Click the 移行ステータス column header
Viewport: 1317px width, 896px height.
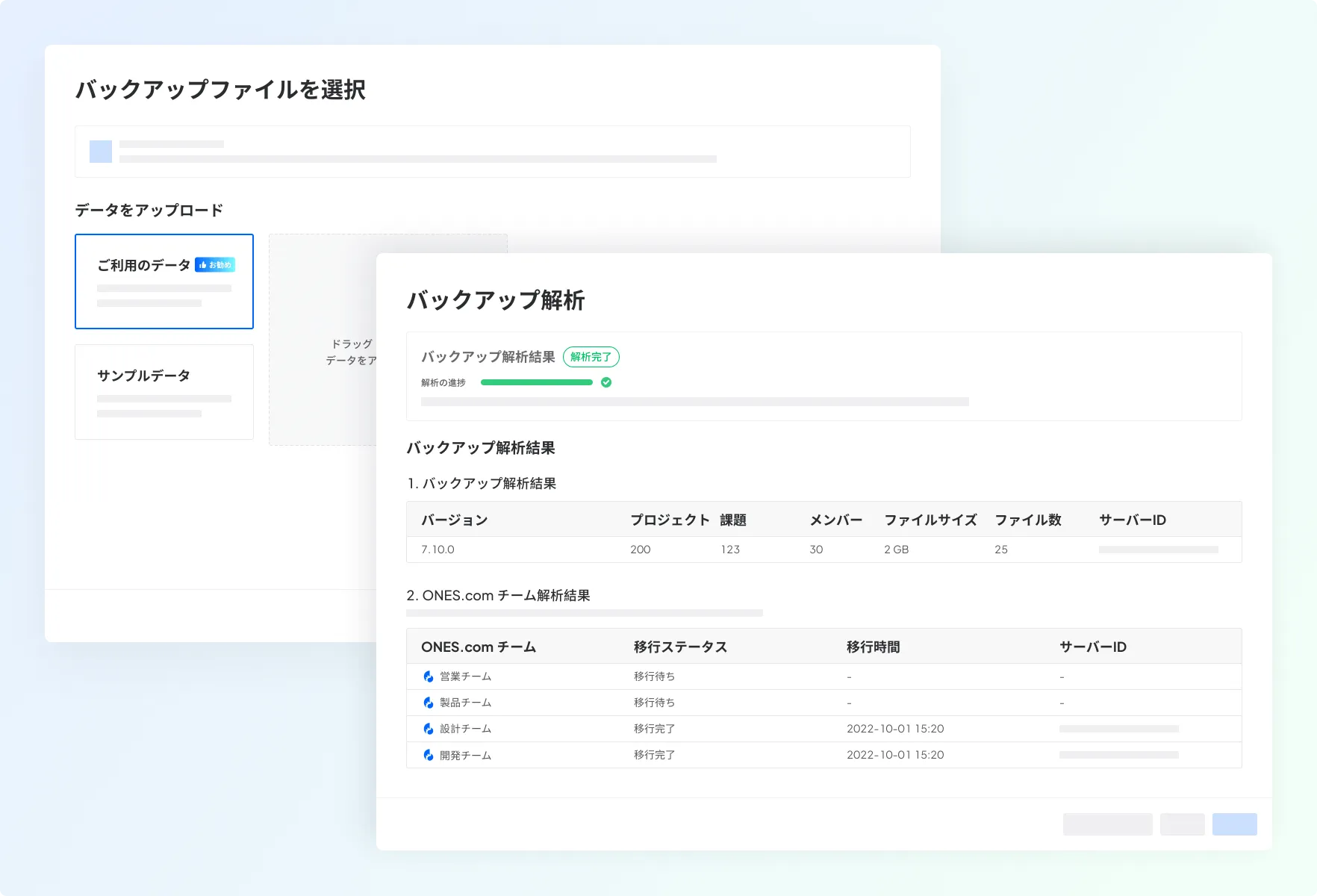tap(680, 647)
